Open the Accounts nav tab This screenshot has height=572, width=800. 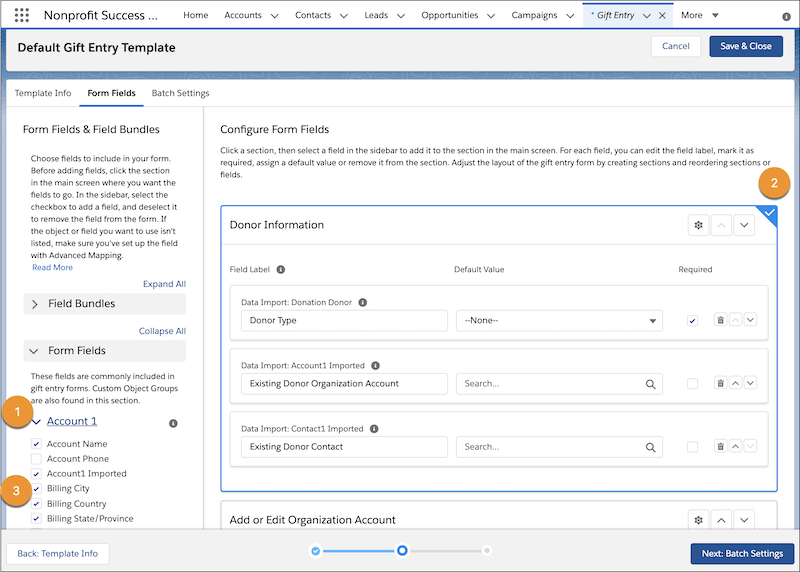click(243, 15)
